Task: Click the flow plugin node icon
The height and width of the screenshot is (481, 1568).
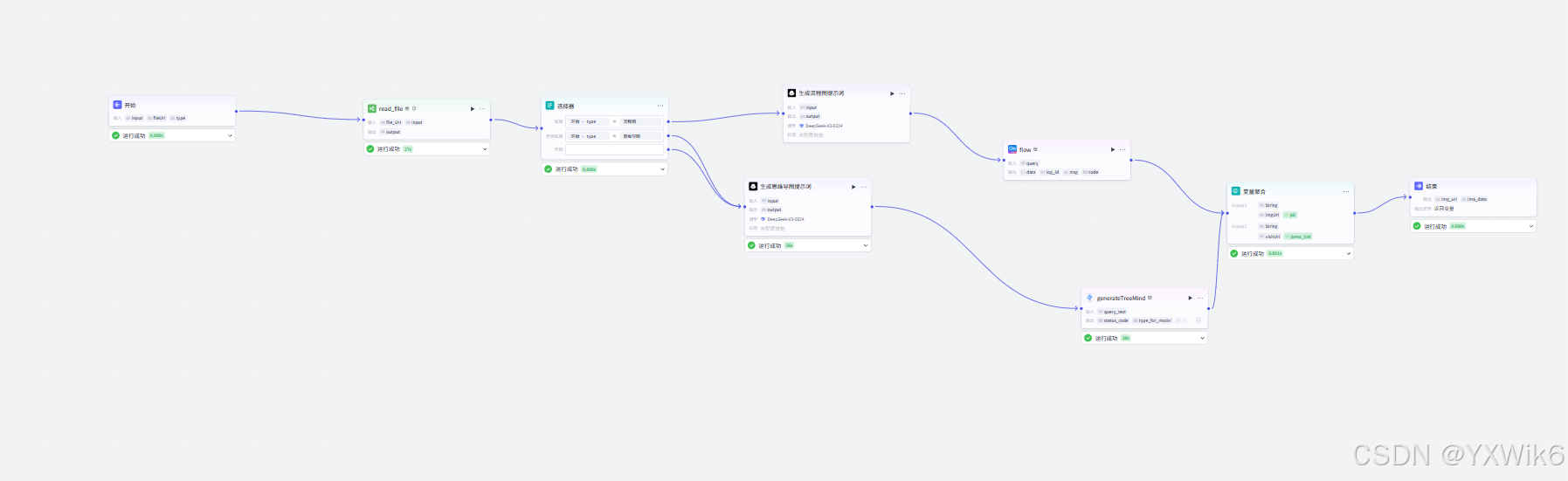Action: (x=1012, y=149)
